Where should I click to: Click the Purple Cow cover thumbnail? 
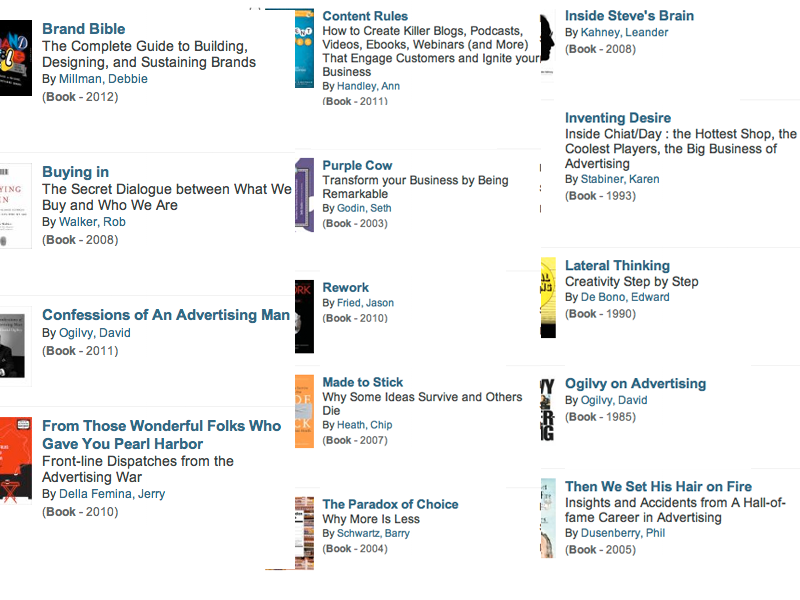tap(304, 194)
